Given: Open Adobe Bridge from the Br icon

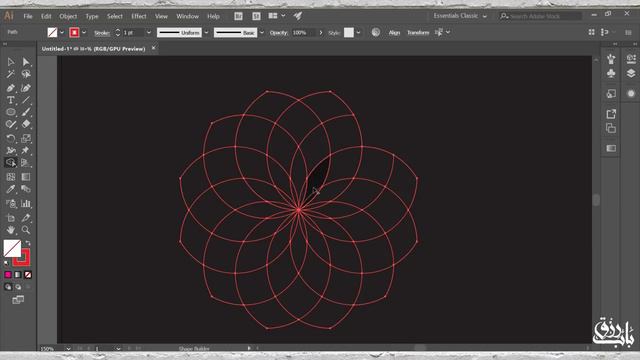Looking at the screenshot, I should click(238, 16).
